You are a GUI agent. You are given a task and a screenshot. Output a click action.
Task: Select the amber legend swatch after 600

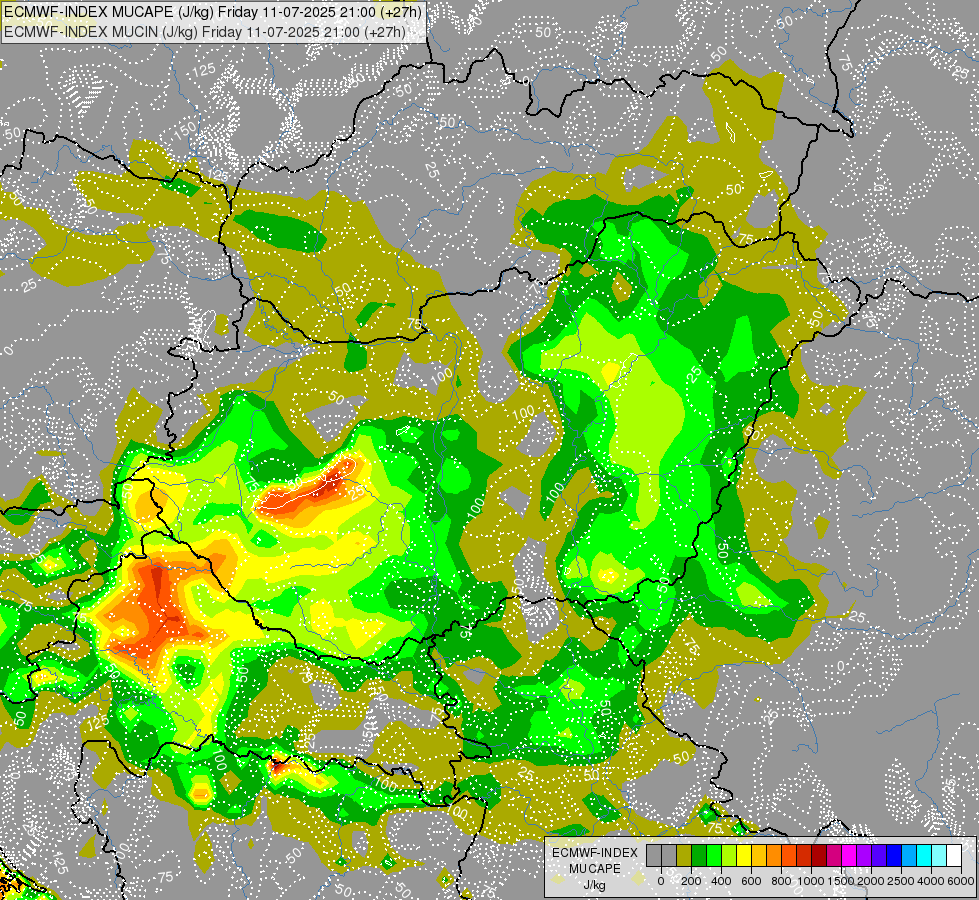759,856
